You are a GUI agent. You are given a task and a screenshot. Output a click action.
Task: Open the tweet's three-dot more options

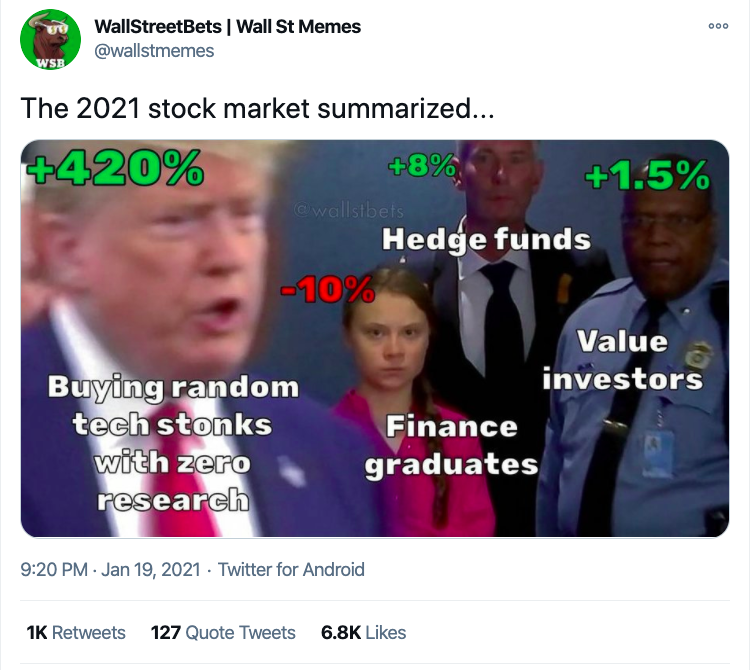pyautogui.click(x=718, y=27)
